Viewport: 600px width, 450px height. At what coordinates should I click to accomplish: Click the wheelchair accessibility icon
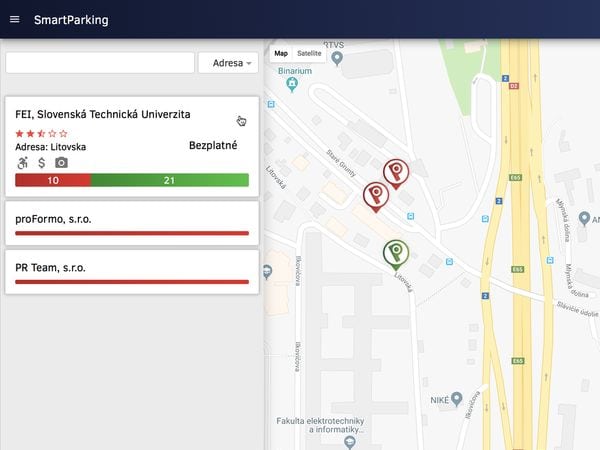click(23, 163)
